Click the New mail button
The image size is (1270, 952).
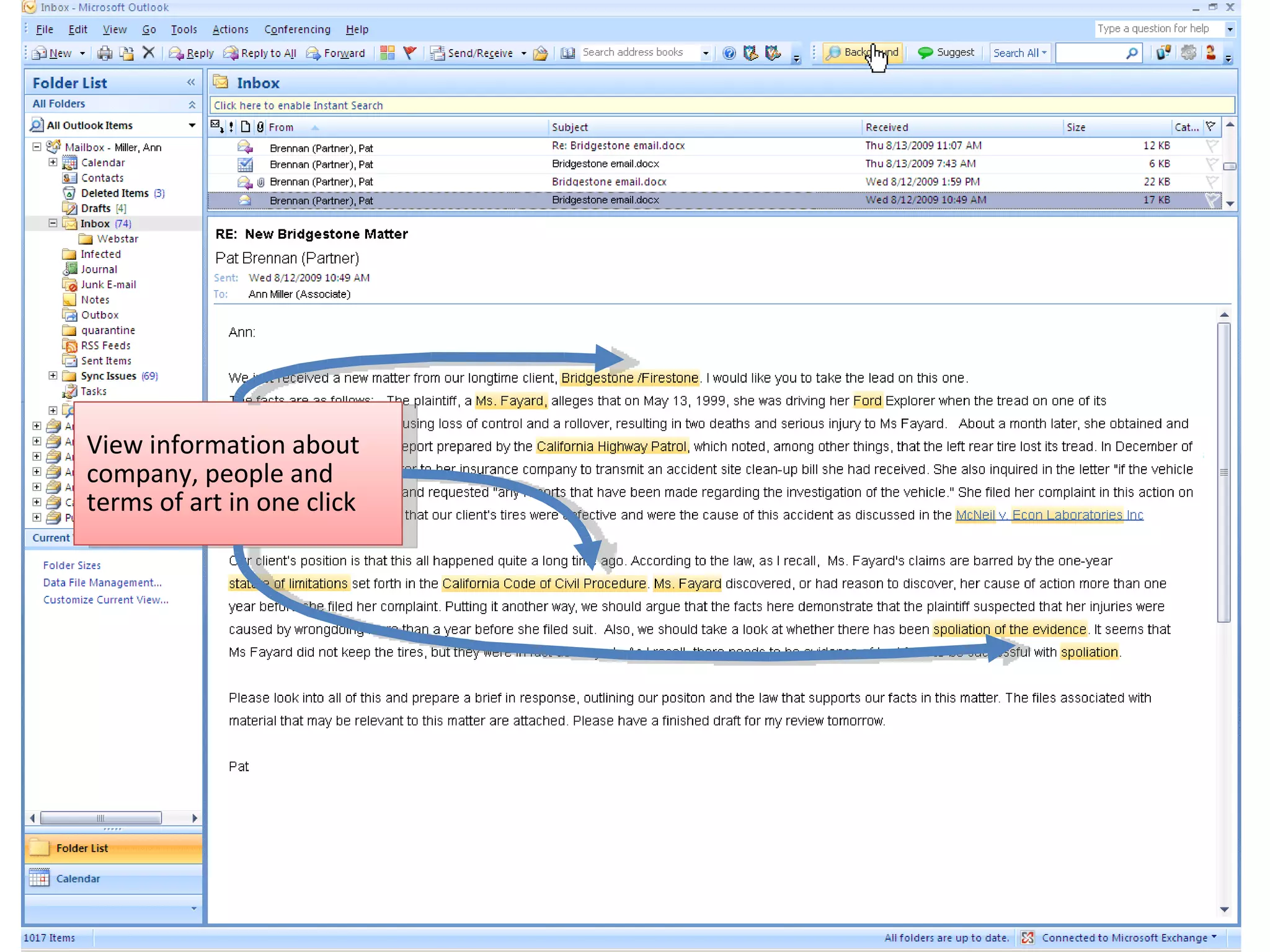pyautogui.click(x=52, y=53)
